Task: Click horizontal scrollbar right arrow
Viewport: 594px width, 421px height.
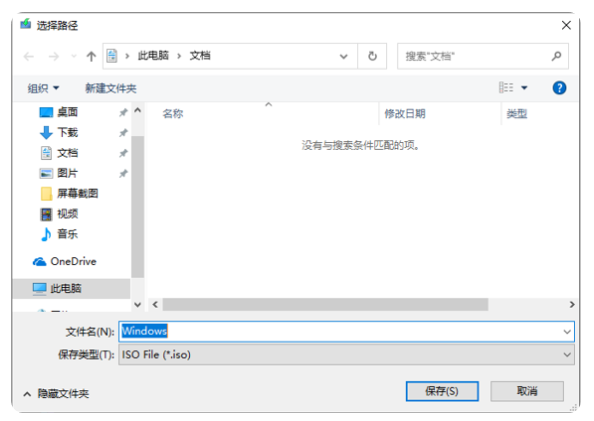Action: pyautogui.click(x=572, y=305)
